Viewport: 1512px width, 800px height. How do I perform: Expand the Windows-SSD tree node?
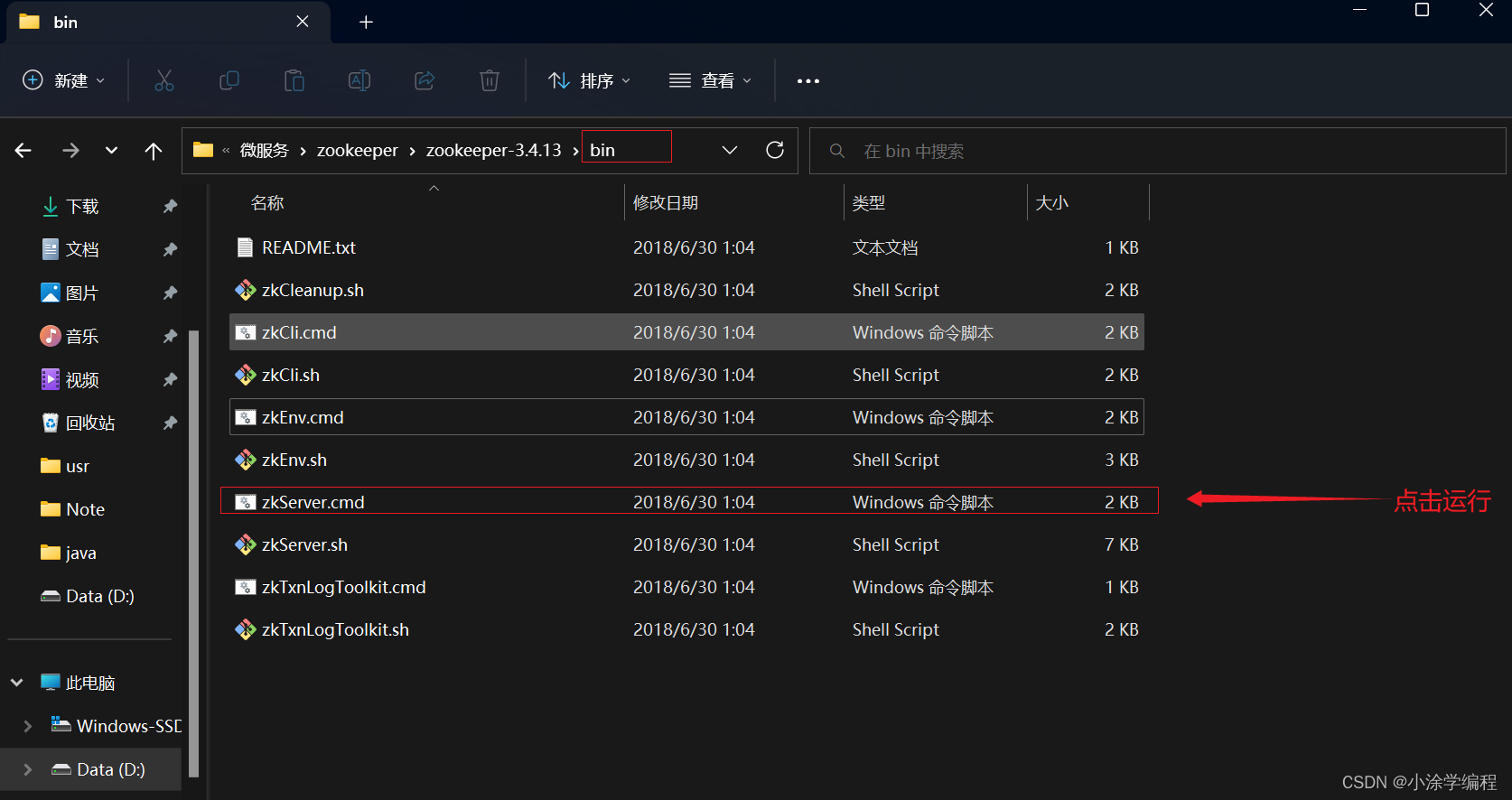click(27, 726)
